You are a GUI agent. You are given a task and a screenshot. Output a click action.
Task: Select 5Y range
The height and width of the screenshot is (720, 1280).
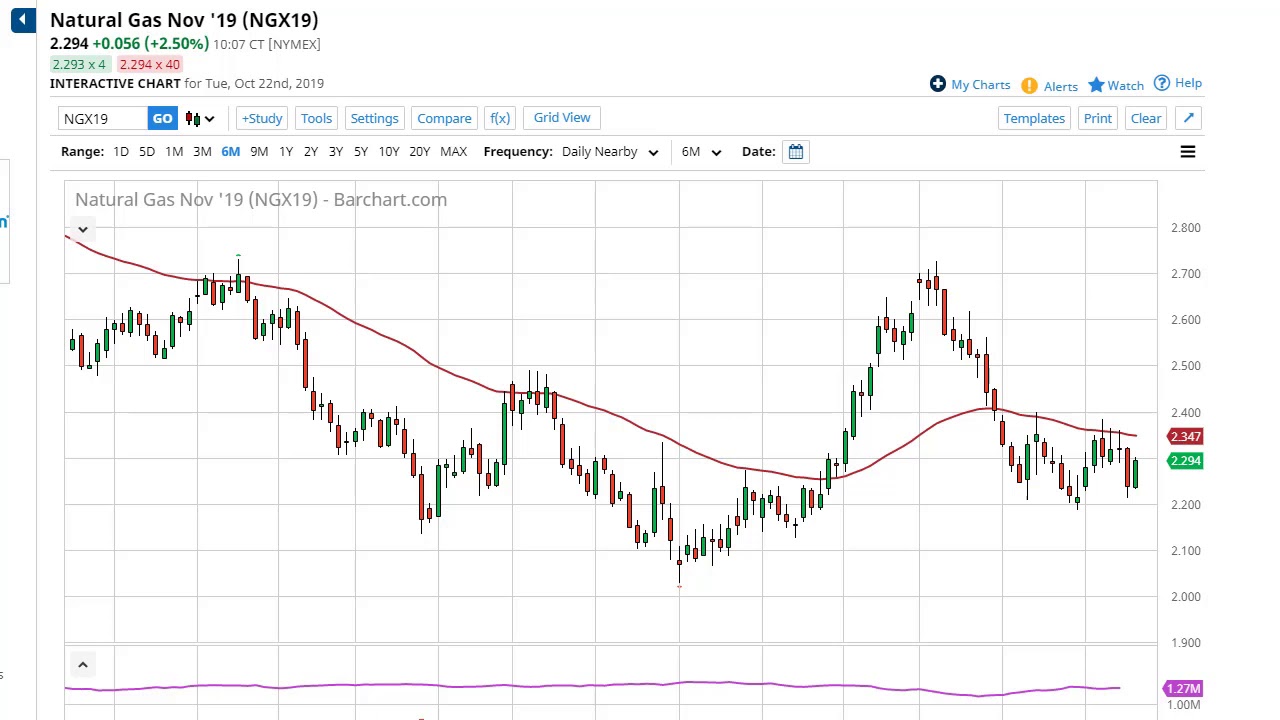(360, 151)
